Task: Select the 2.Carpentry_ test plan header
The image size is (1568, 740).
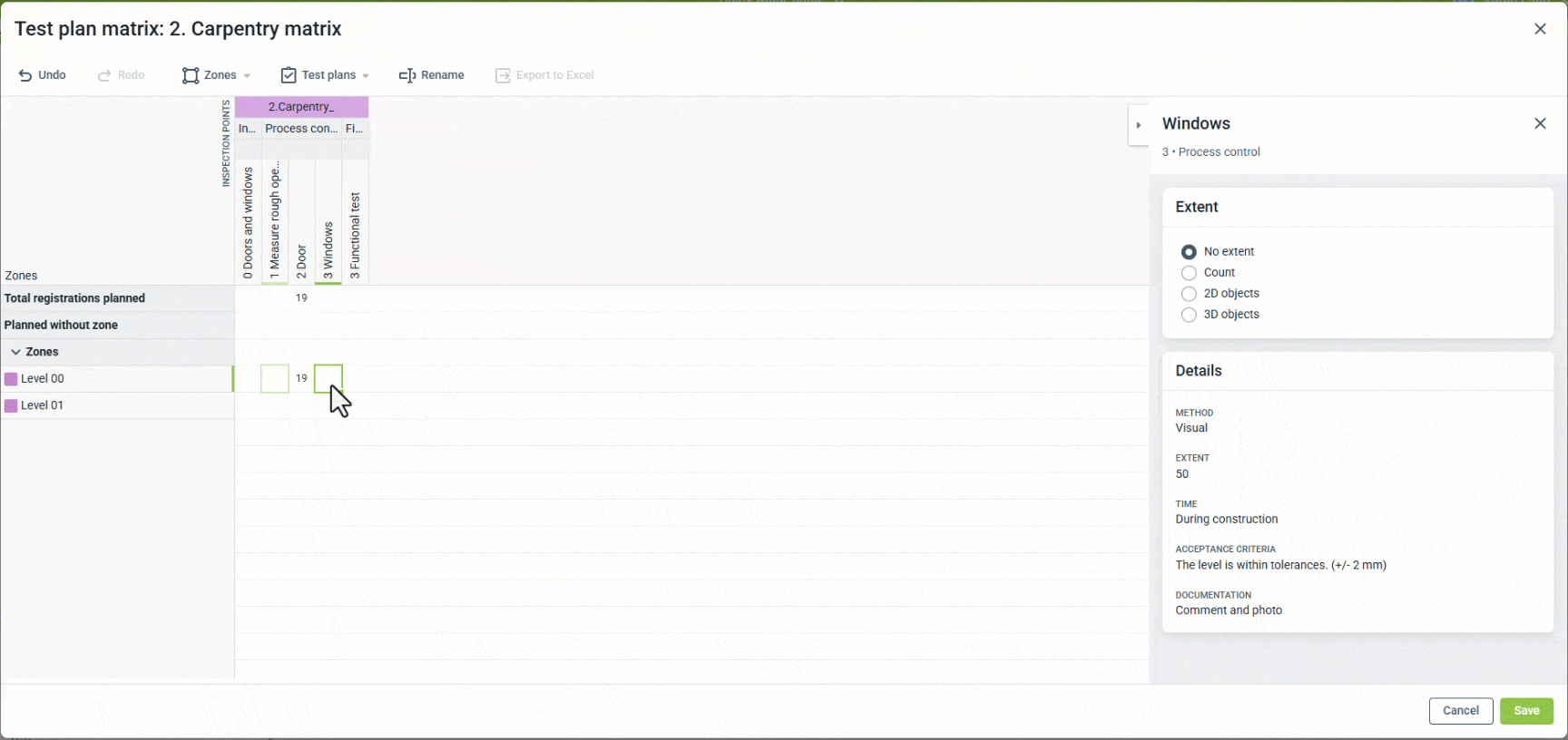Action: click(x=301, y=107)
